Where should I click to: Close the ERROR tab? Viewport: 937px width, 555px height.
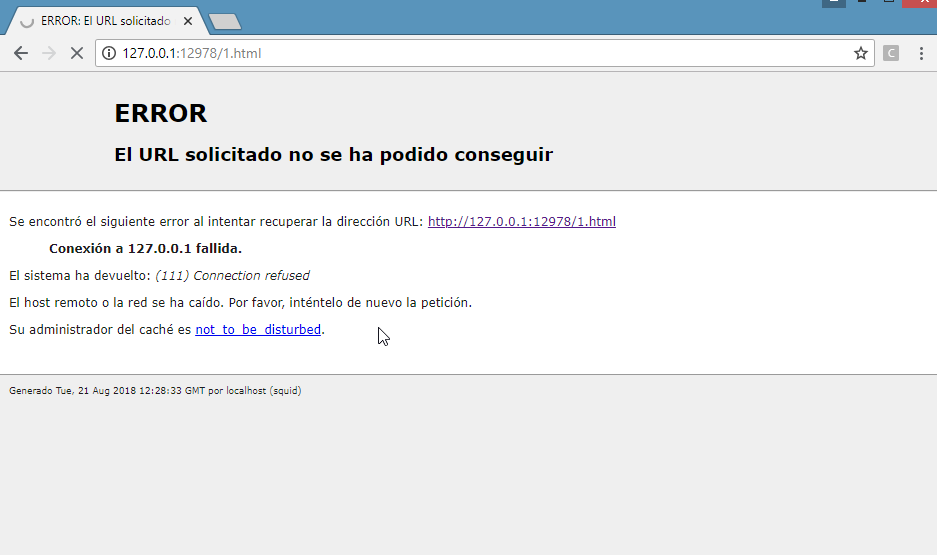click(188, 21)
